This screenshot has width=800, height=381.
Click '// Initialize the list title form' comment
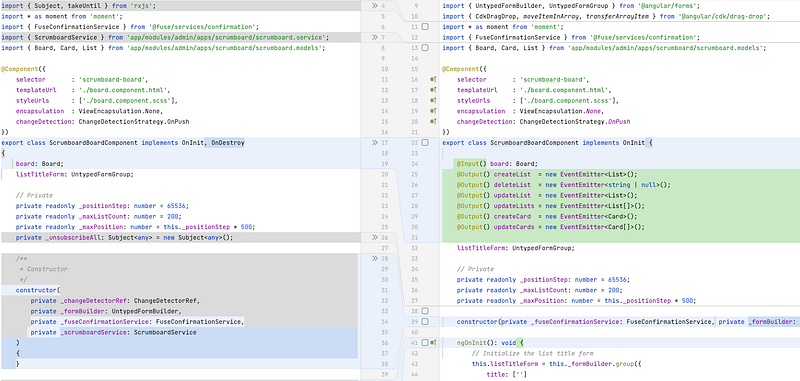click(532, 353)
